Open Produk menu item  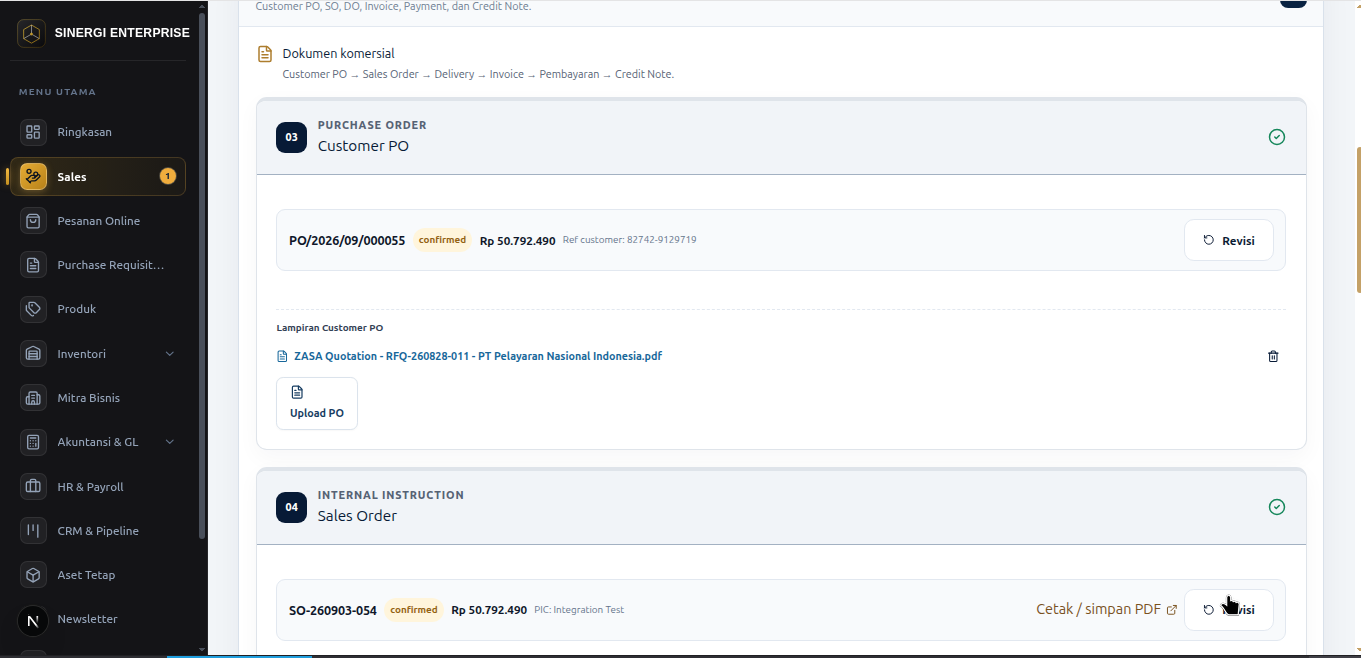98,309
